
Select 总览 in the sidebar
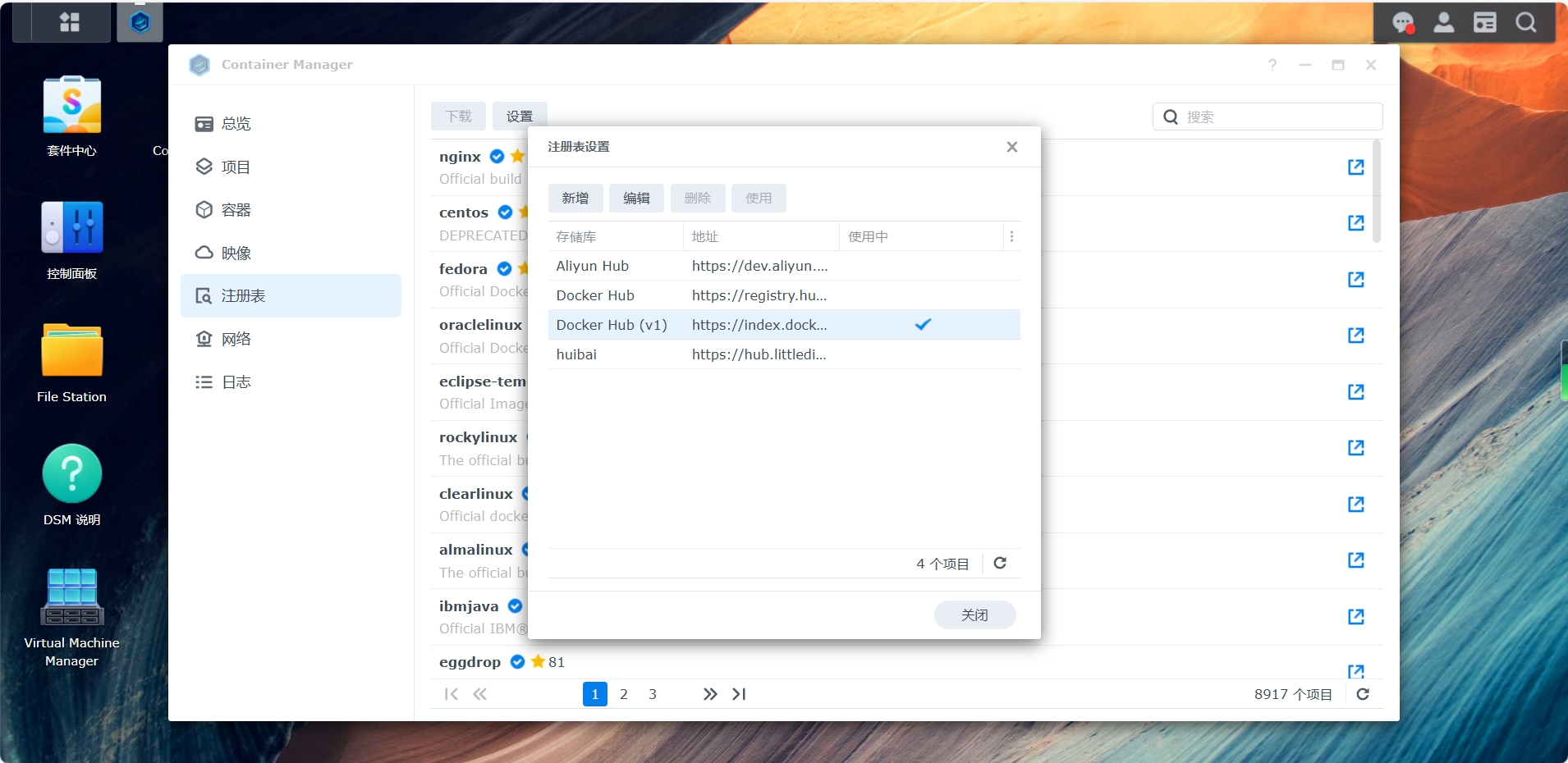click(291, 124)
